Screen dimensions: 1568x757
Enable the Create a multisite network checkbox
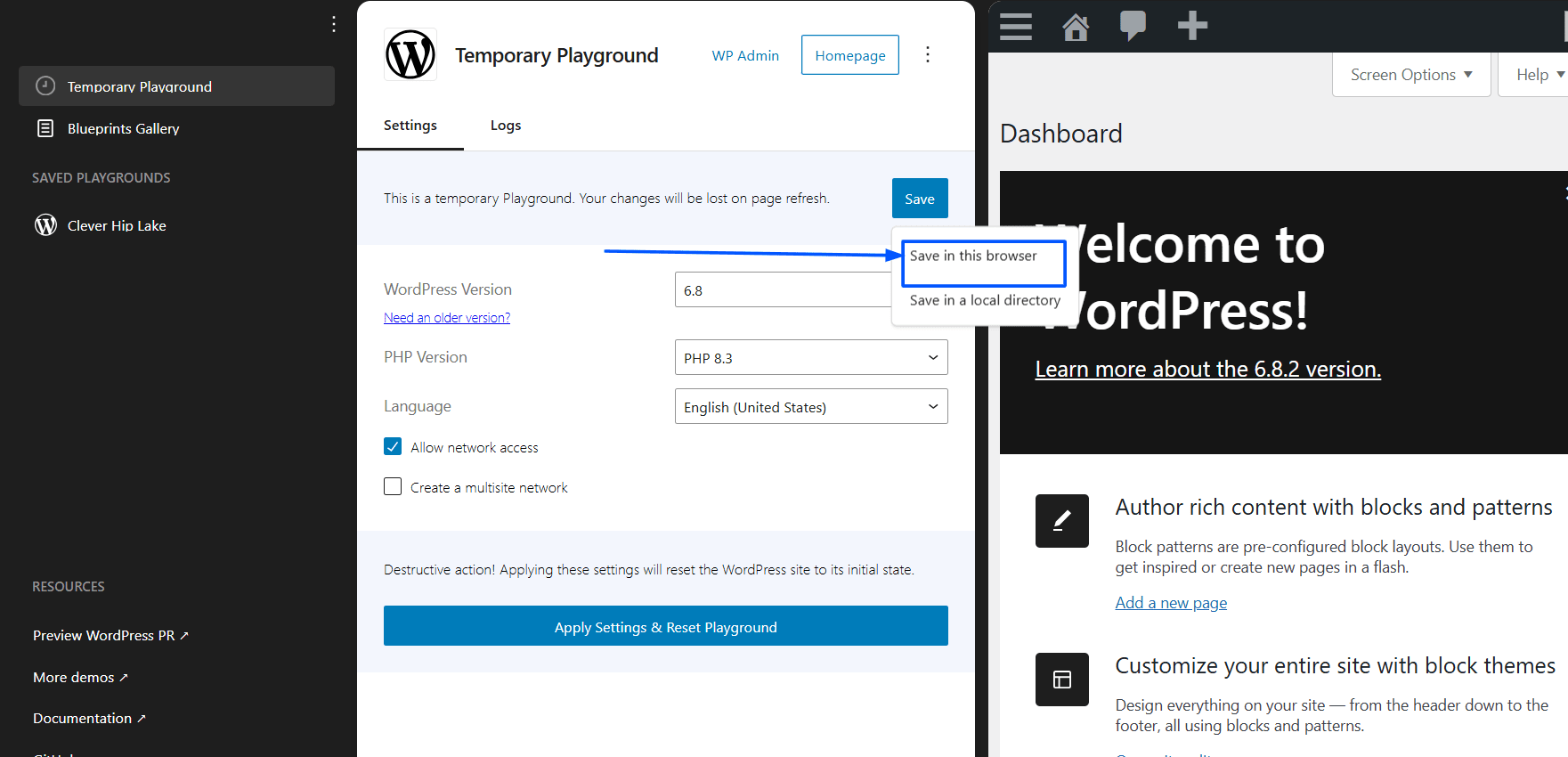393,486
